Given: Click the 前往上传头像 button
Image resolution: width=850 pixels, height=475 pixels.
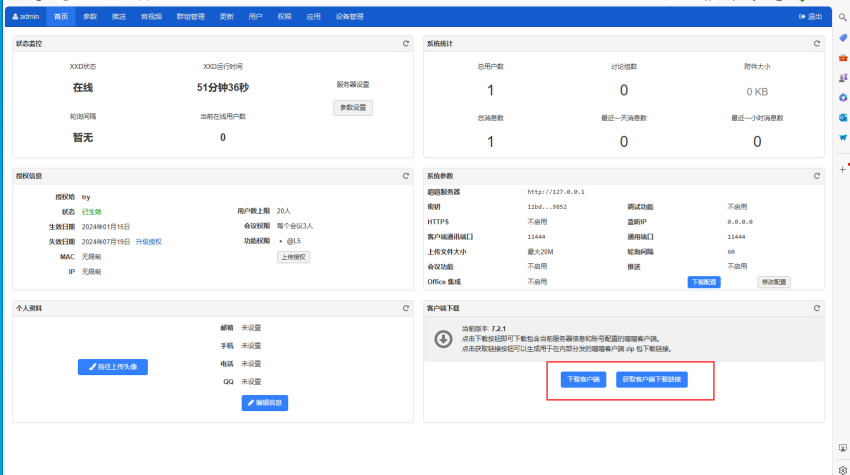Looking at the screenshot, I should [113, 367].
